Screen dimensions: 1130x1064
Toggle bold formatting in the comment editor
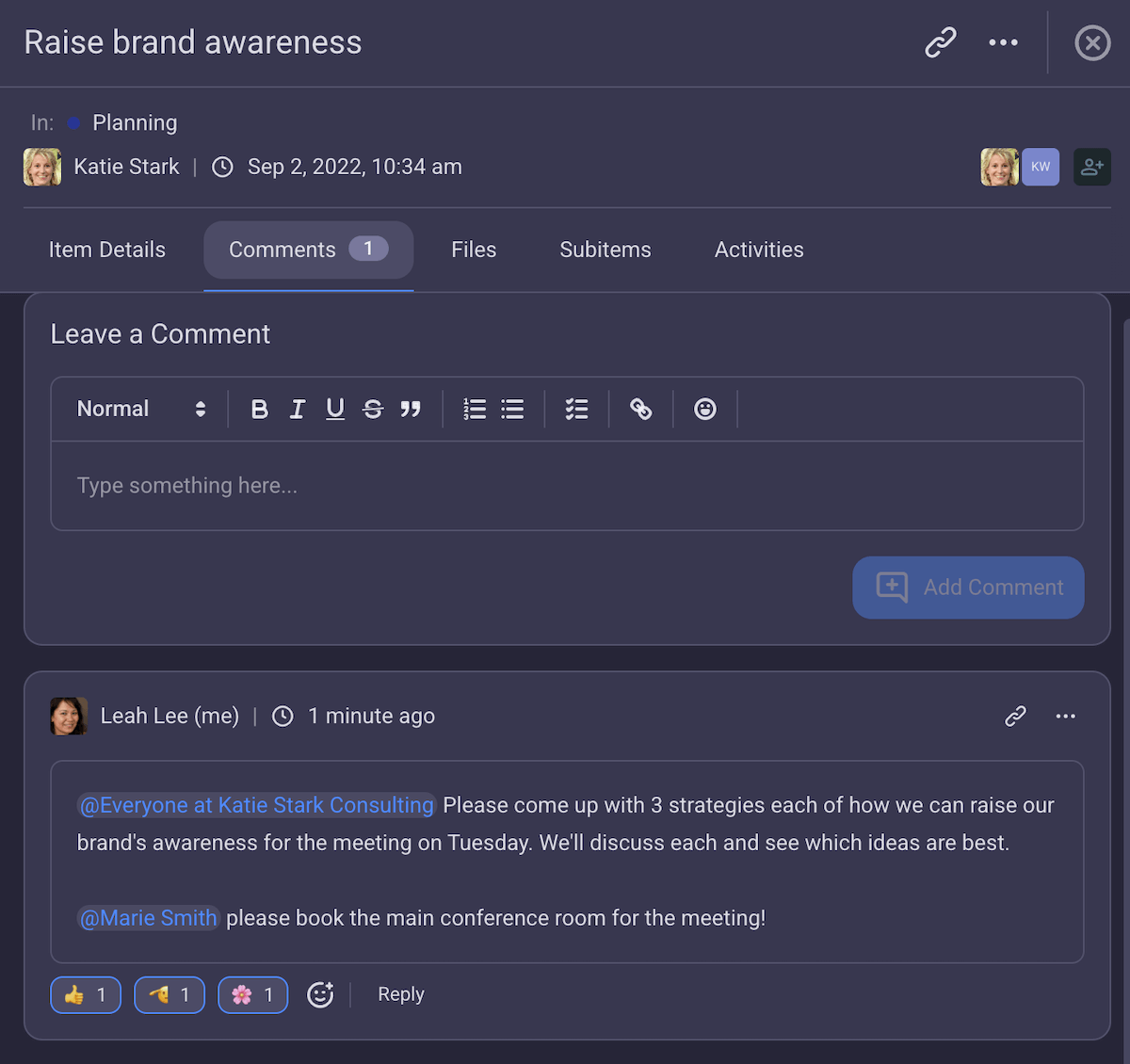pos(260,409)
